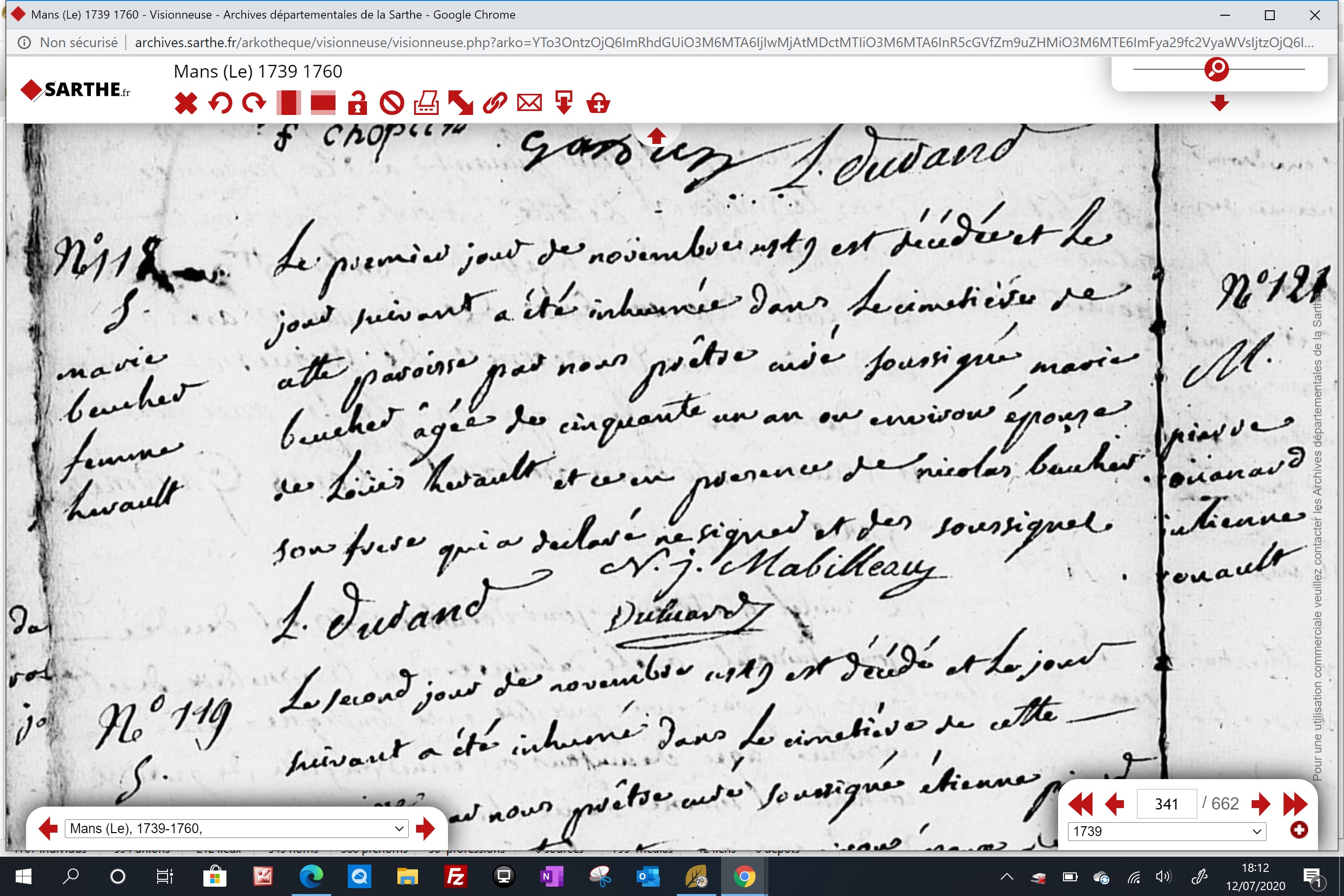The width and height of the screenshot is (1344, 896).
Task: Go to the next page arrow
Action: coord(1260,804)
